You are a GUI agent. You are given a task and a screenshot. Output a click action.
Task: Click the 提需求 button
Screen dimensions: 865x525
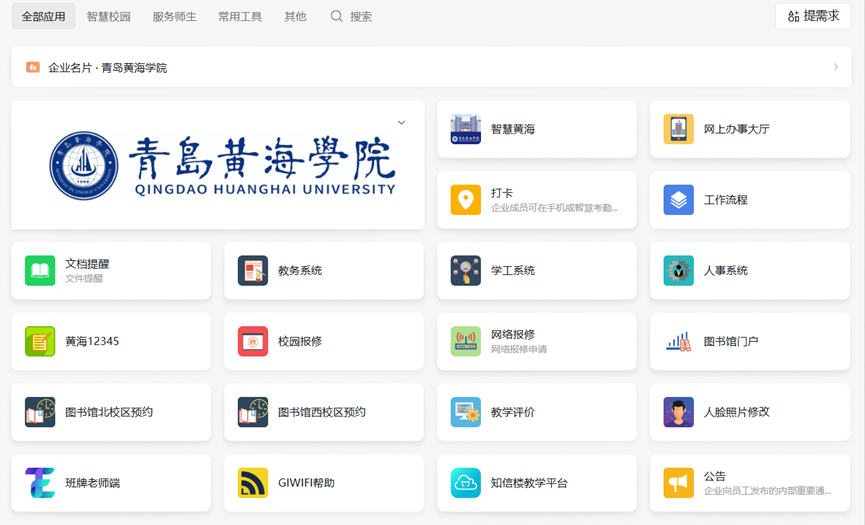coord(813,16)
